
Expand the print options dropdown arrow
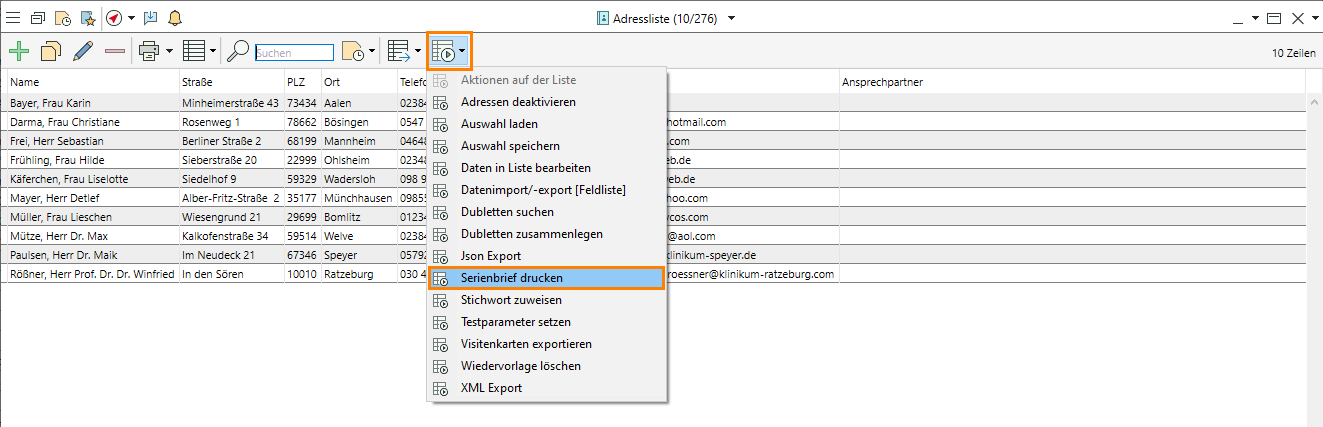click(x=169, y=50)
